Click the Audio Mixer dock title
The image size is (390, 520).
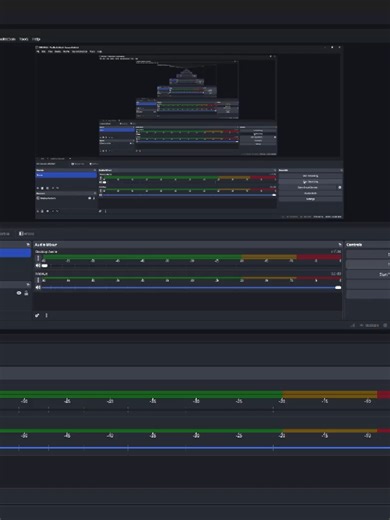coord(46,245)
